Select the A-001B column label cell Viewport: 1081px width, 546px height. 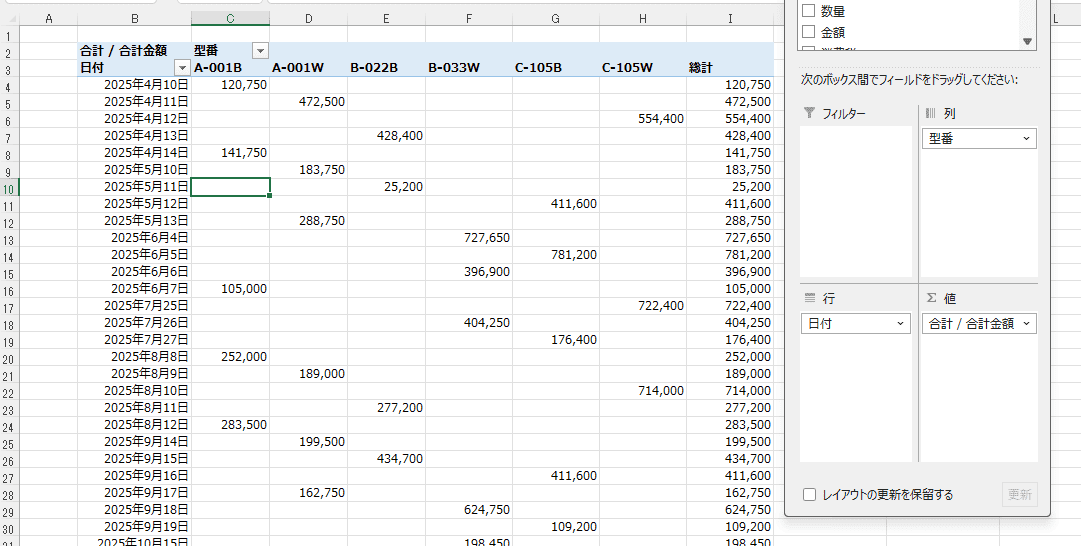pos(230,68)
